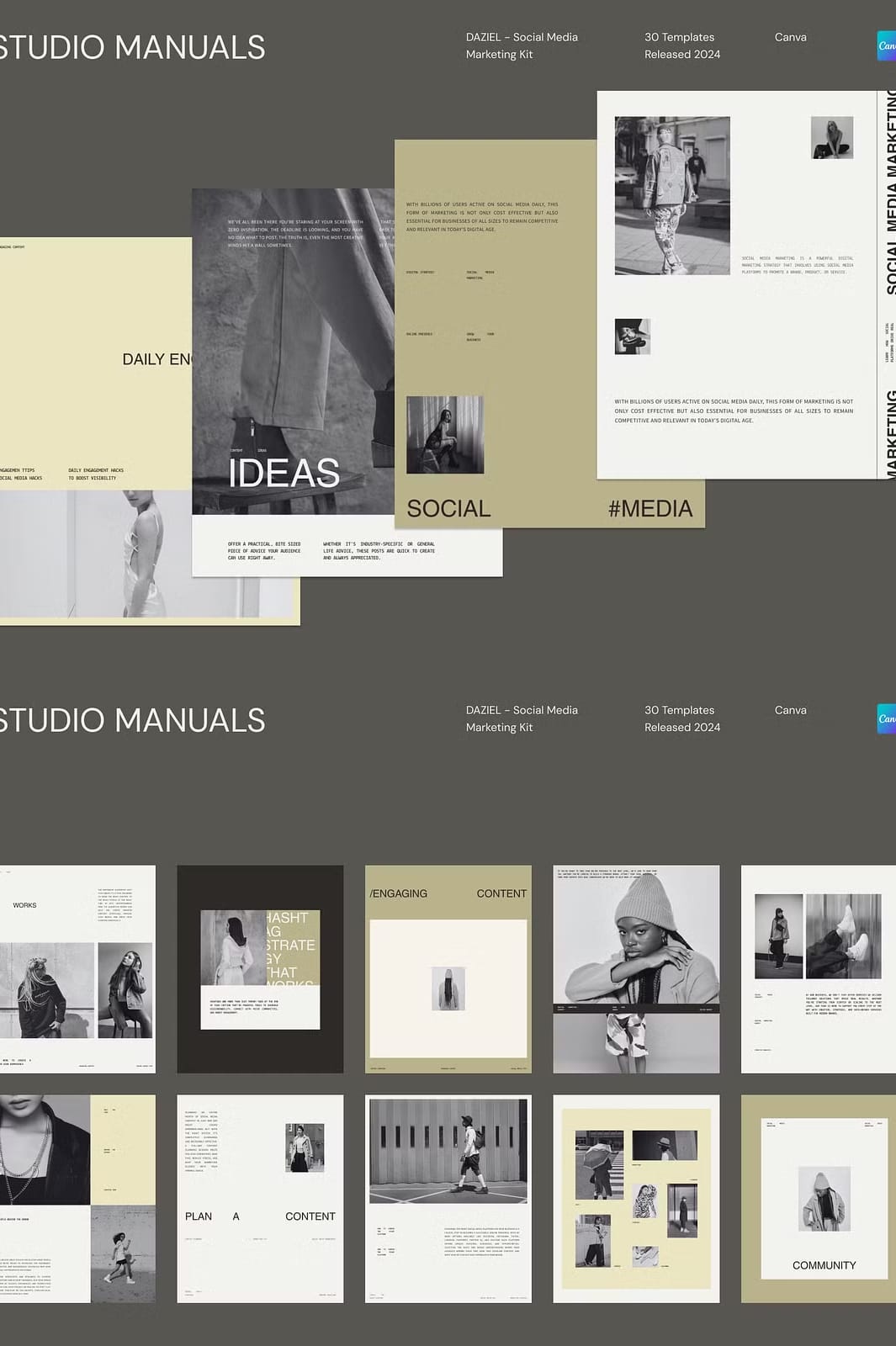This screenshot has width=896, height=1346.
Task: Click the first 30 Templates Released 2024 label
Action: pos(681,45)
